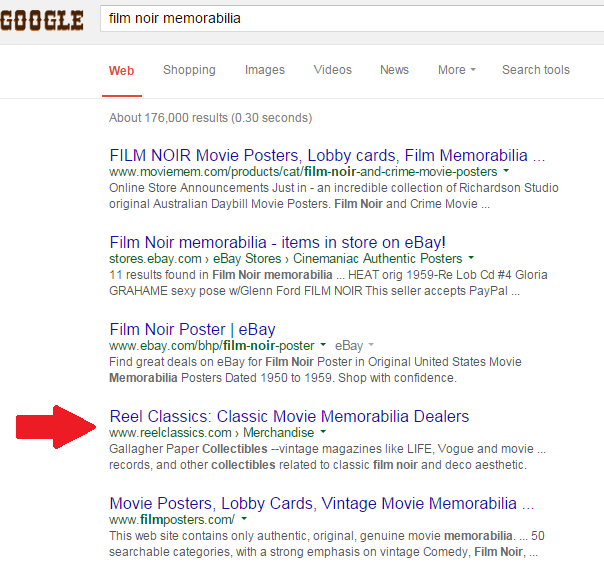Expand the More dropdown menu
The height and width of the screenshot is (572, 604).
(456, 70)
